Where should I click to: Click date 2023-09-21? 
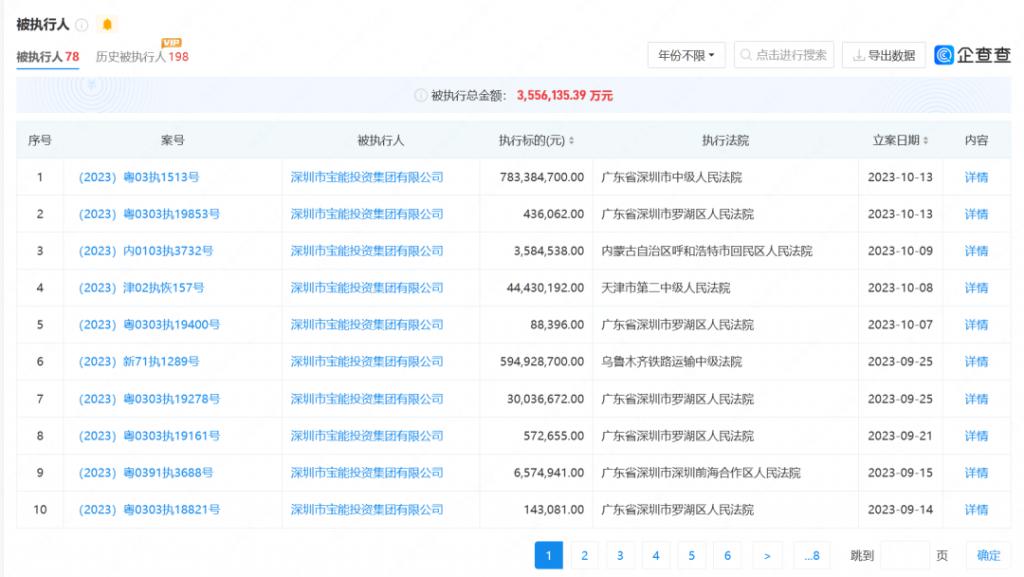[900, 436]
